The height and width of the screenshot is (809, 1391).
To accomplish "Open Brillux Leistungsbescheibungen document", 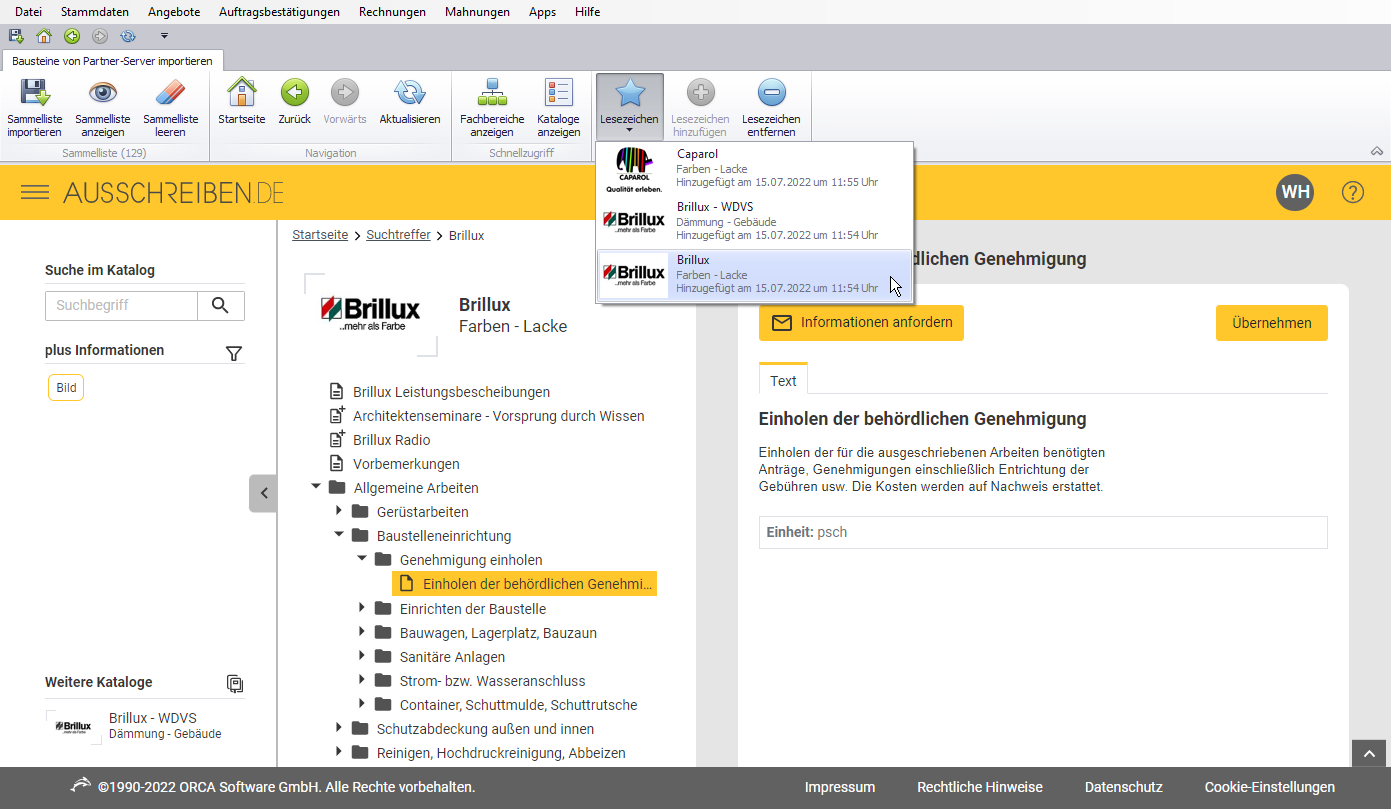I will pyautogui.click(x=451, y=392).
